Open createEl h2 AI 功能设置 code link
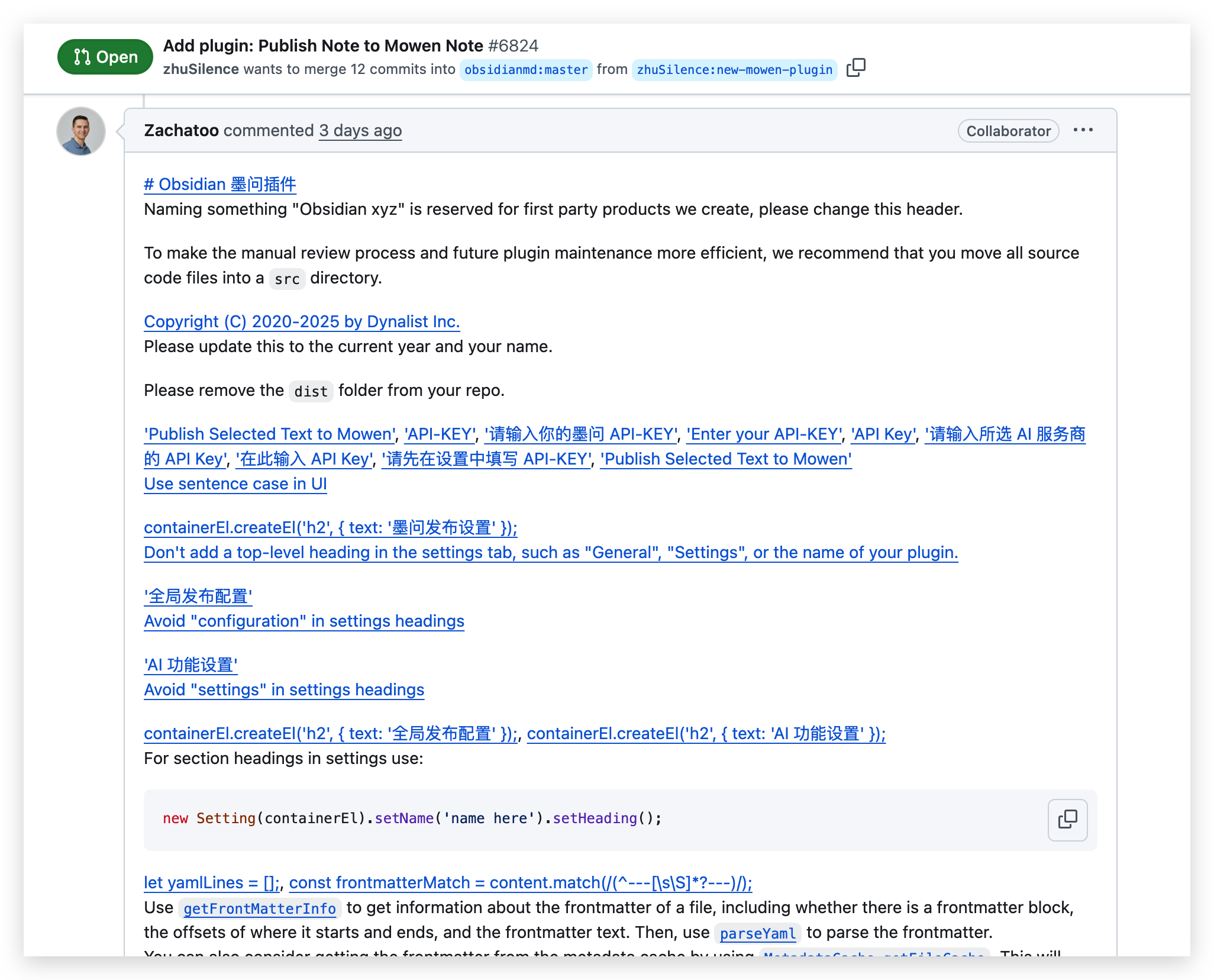This screenshot has height=980, width=1214. (706, 734)
